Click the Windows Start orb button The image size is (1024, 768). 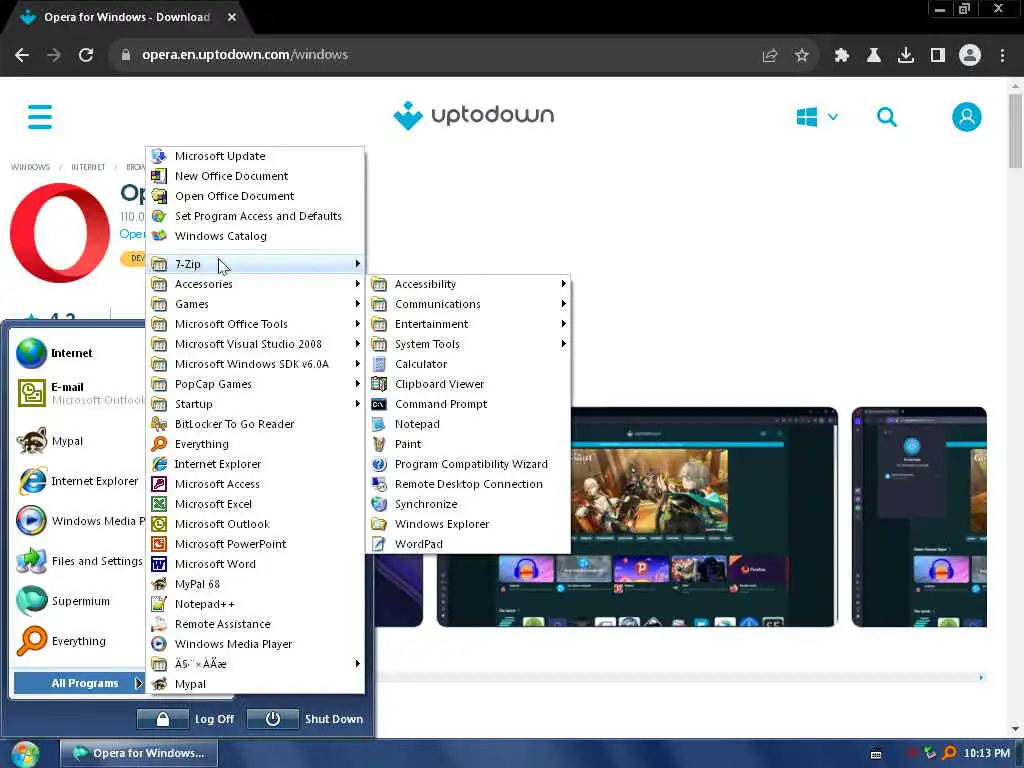pos(25,754)
